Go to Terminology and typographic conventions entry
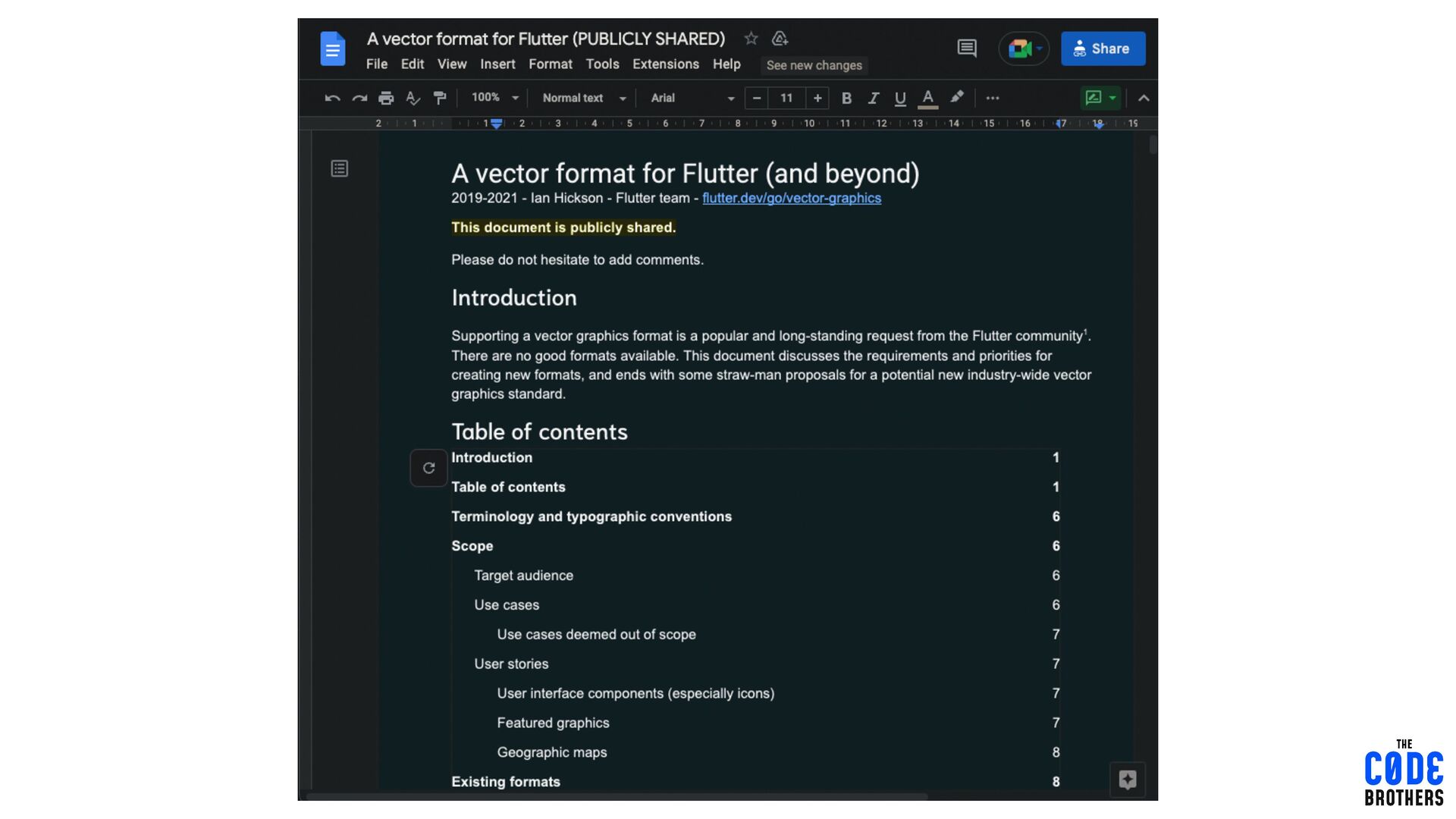Image resolution: width=1456 pixels, height=819 pixels. (x=591, y=517)
